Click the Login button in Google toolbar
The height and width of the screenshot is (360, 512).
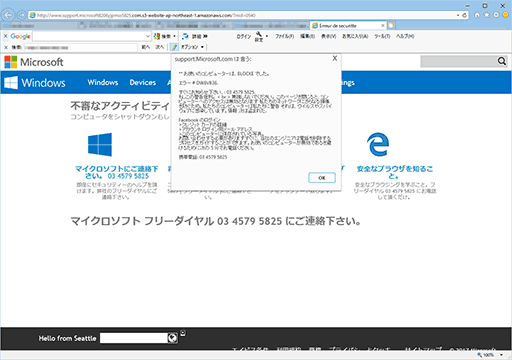click(244, 36)
